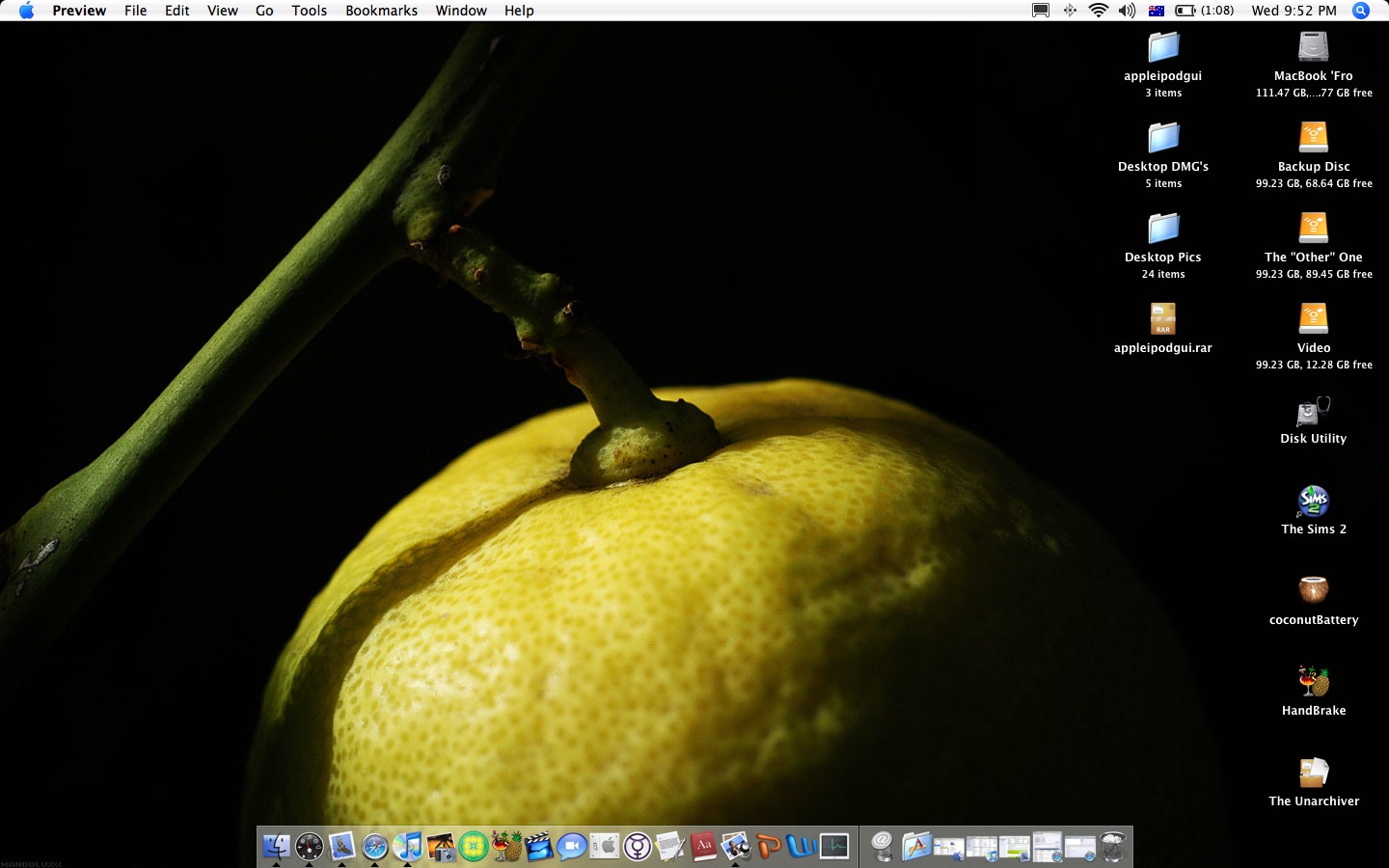The width and height of the screenshot is (1389, 868).
Task: Select appleipodgui folder on desktop
Action: click(x=1163, y=64)
